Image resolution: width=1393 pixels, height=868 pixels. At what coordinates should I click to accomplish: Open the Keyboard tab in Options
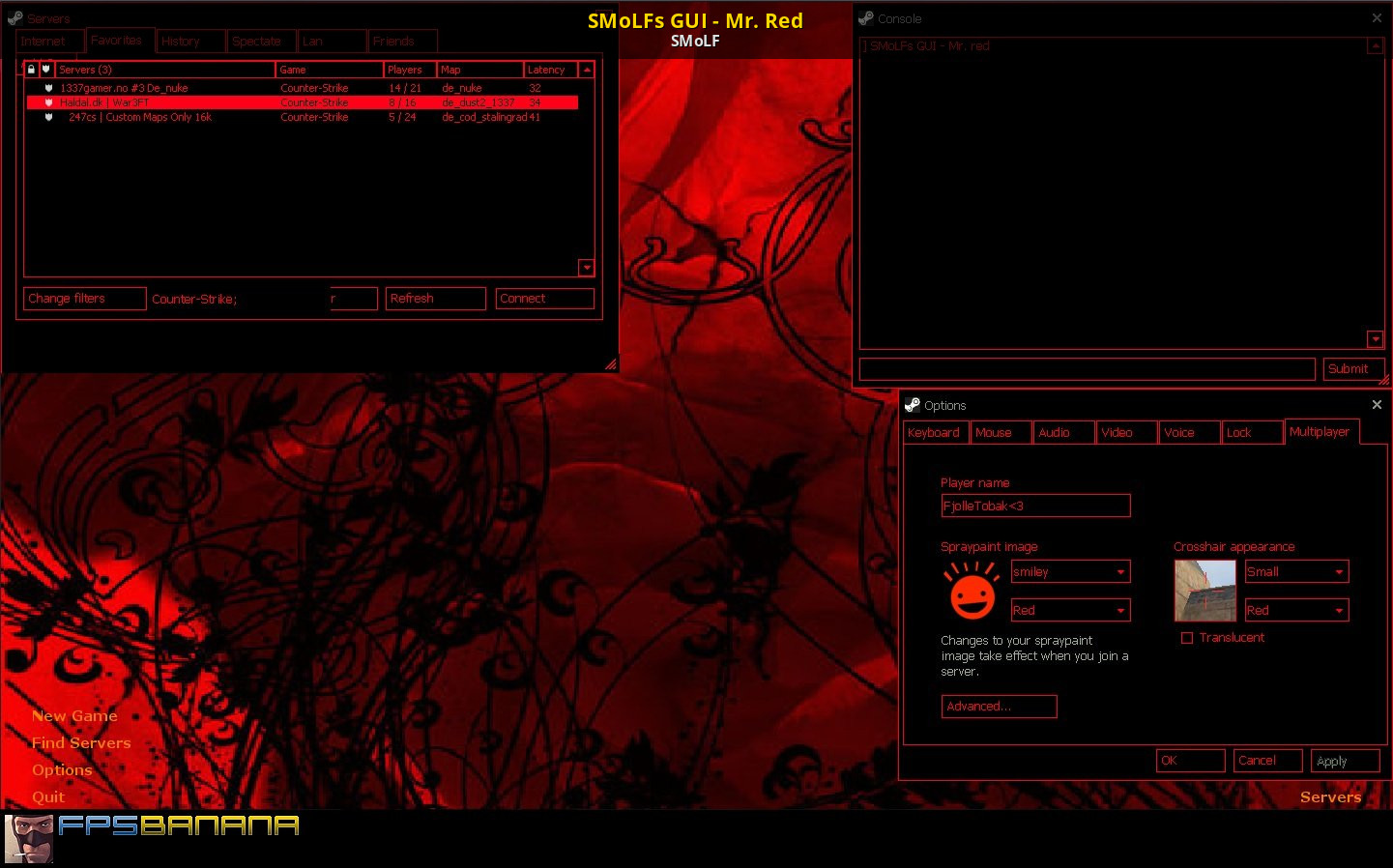936,432
